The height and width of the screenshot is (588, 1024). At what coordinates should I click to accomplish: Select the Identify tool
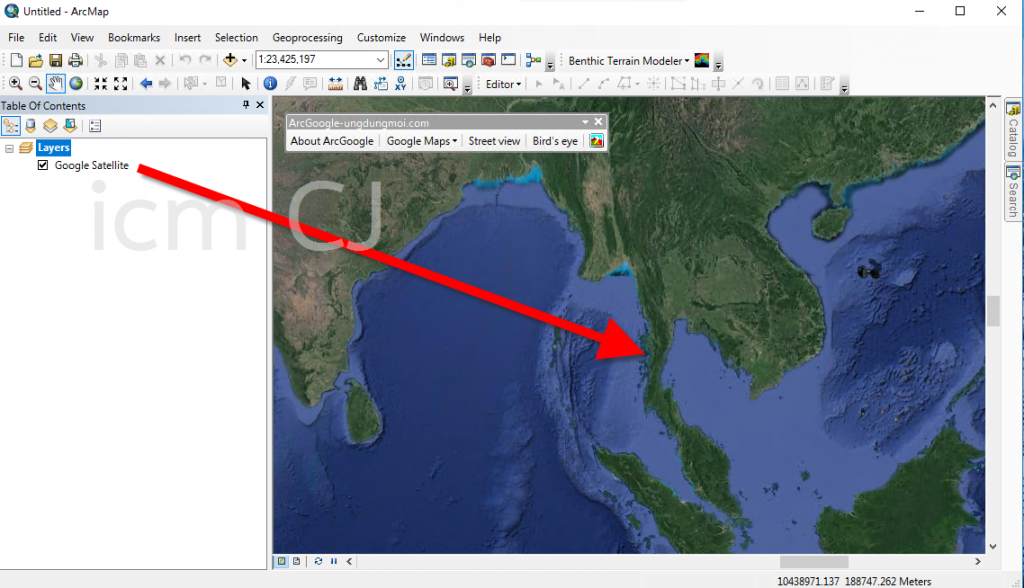click(269, 83)
